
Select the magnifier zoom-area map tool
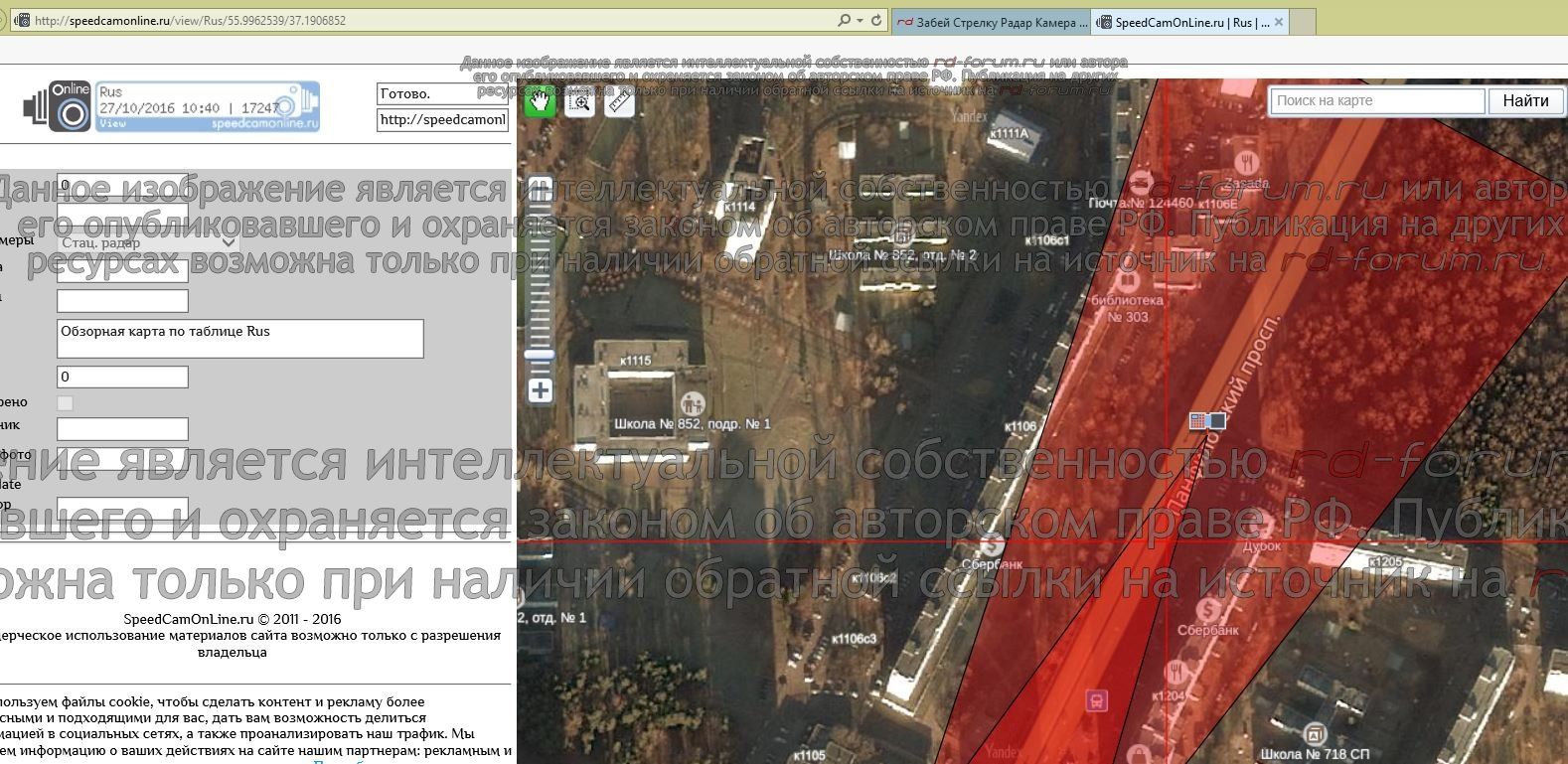[580, 101]
